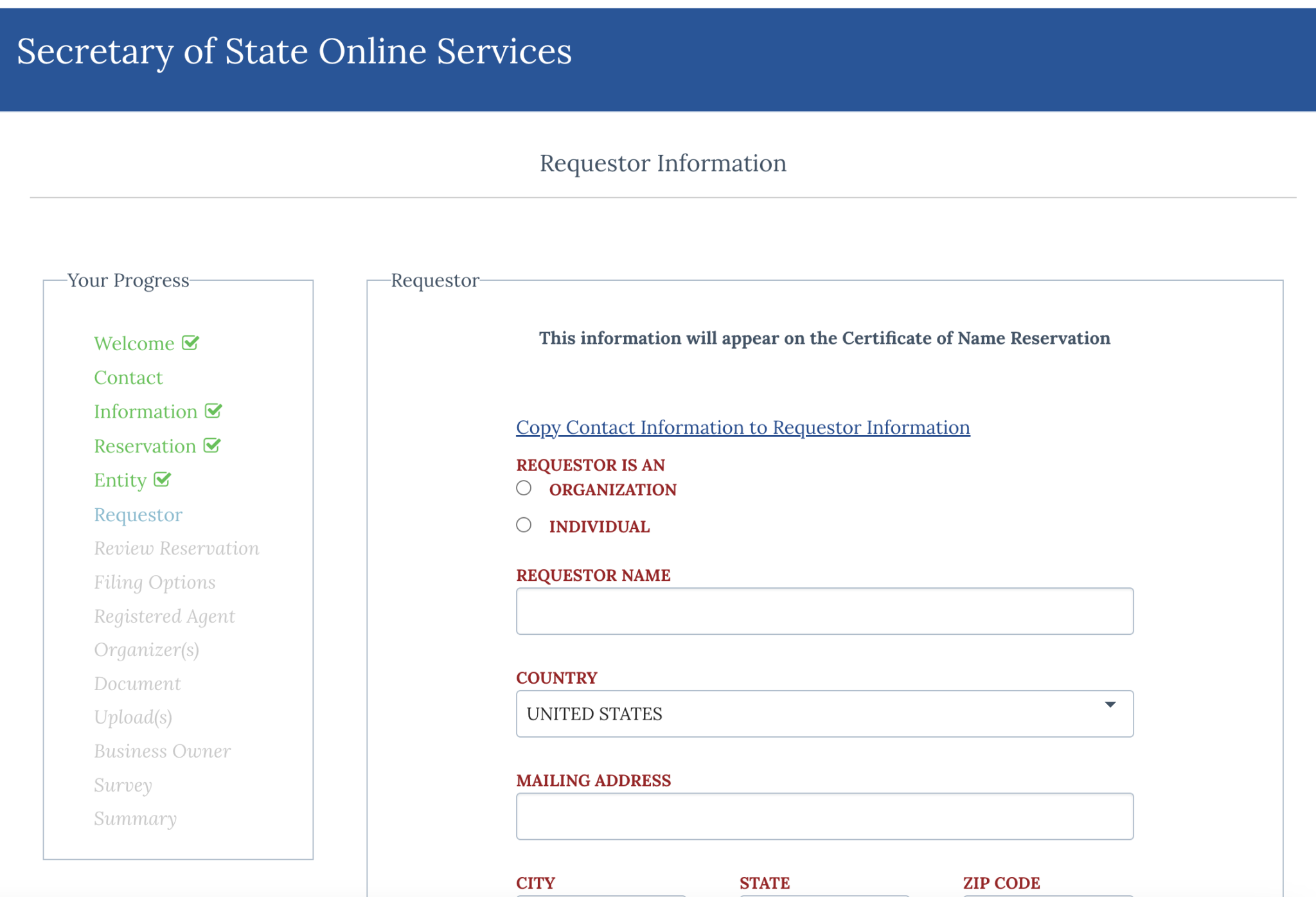Select the Requestor step in progress list
This screenshot has height=897, width=1316.
[138, 515]
